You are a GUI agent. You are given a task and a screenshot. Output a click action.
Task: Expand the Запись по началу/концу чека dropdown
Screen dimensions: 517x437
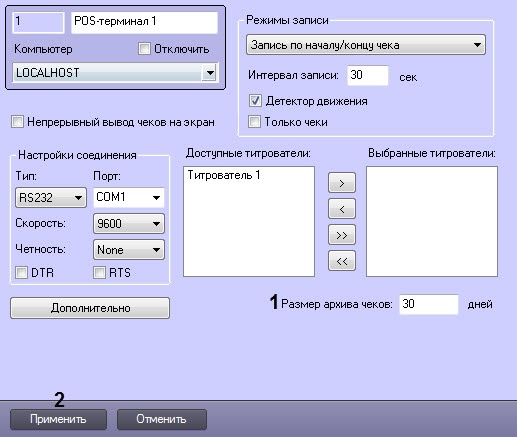366,44
